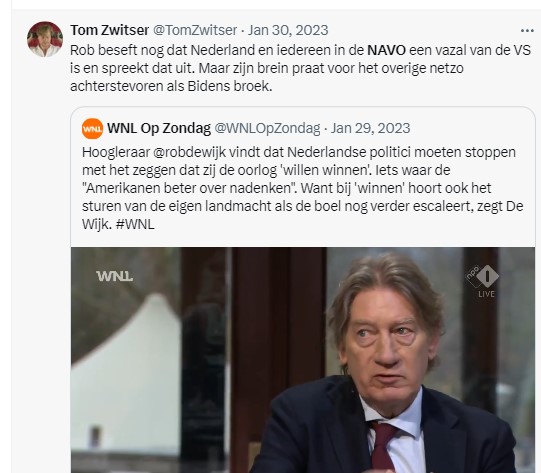The height and width of the screenshot is (473, 541).
Task: Open the @robdewijk mention
Action: [188, 152]
